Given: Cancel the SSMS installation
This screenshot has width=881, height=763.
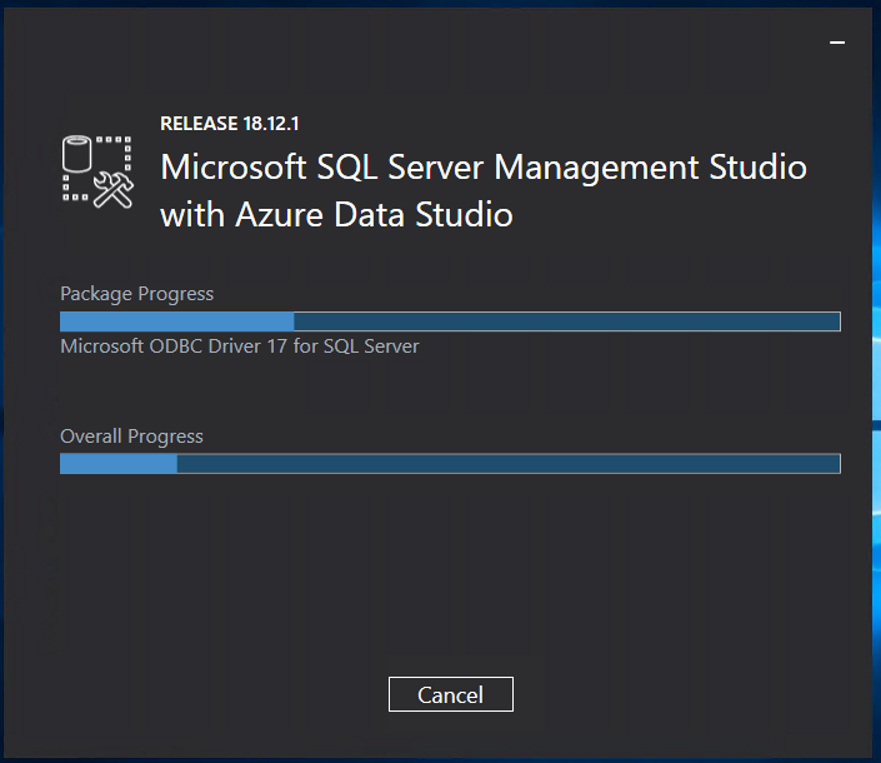Looking at the screenshot, I should pos(451,694).
